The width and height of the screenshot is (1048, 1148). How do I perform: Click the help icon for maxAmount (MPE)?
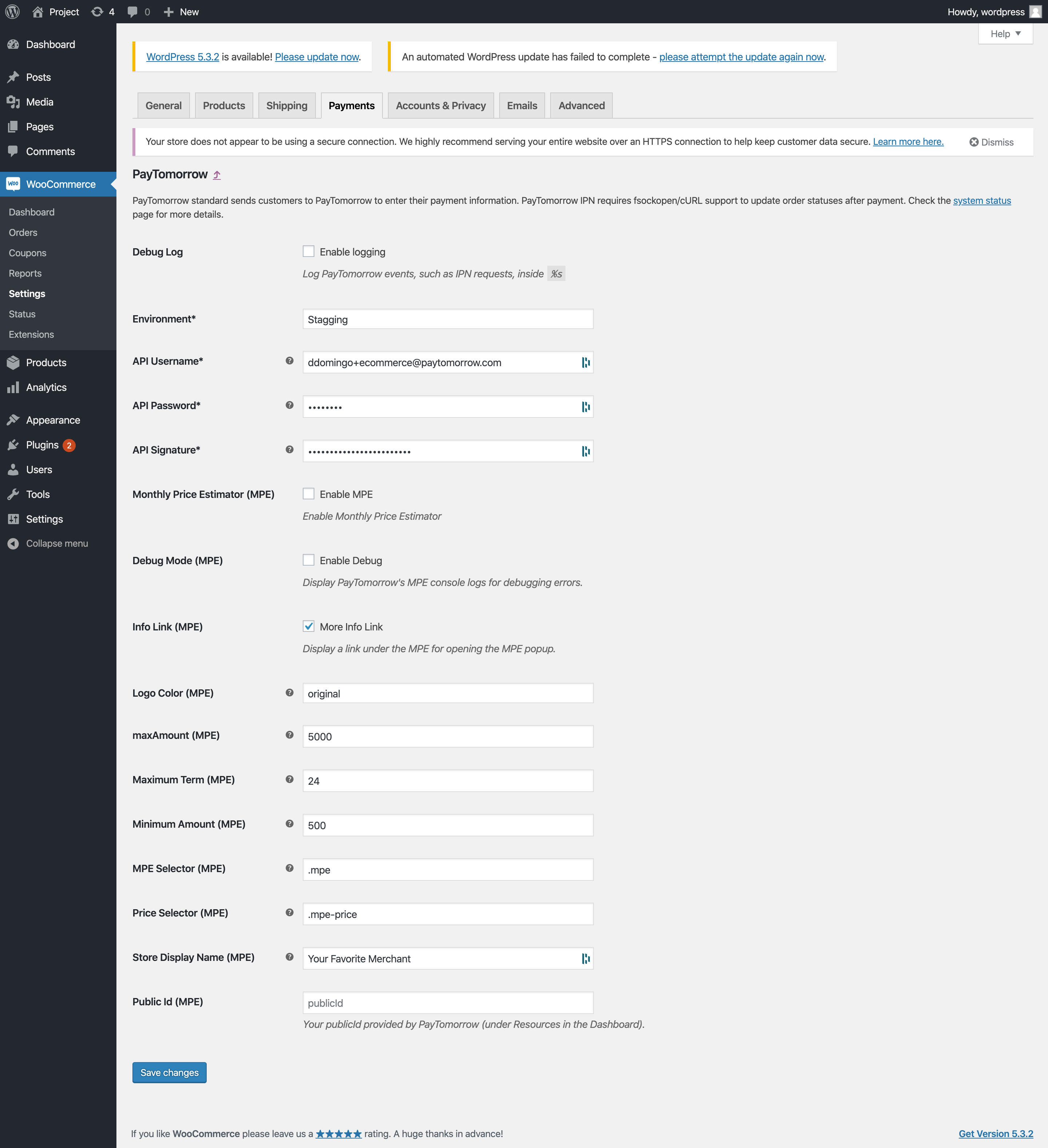pyautogui.click(x=290, y=735)
